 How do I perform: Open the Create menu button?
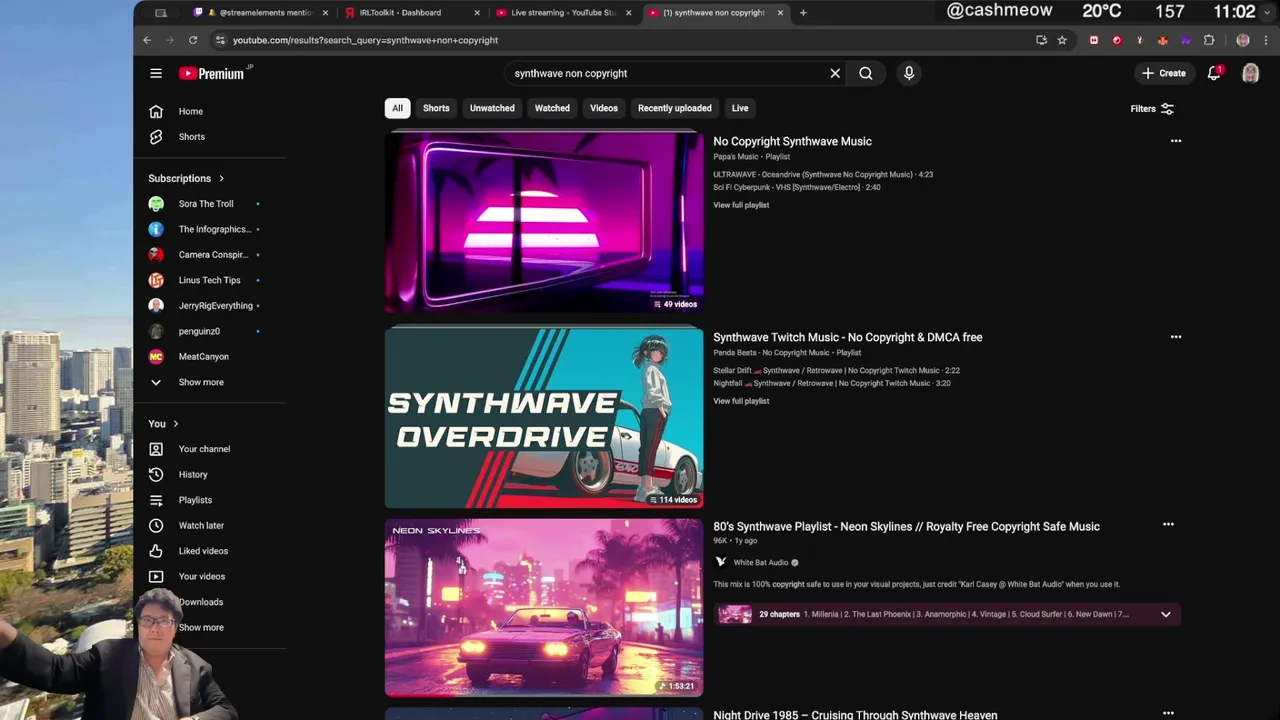coord(1164,73)
